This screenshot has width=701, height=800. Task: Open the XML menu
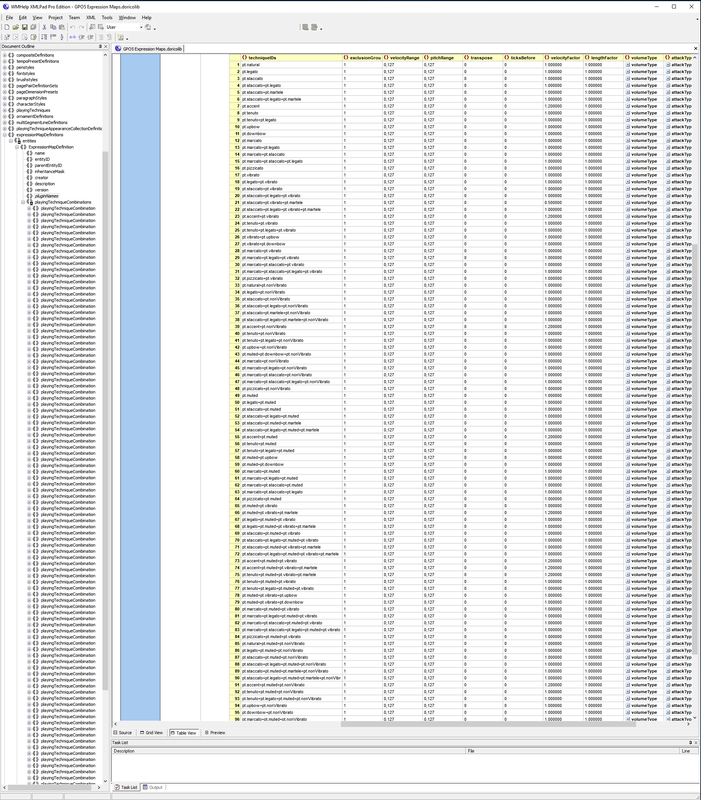pos(90,17)
